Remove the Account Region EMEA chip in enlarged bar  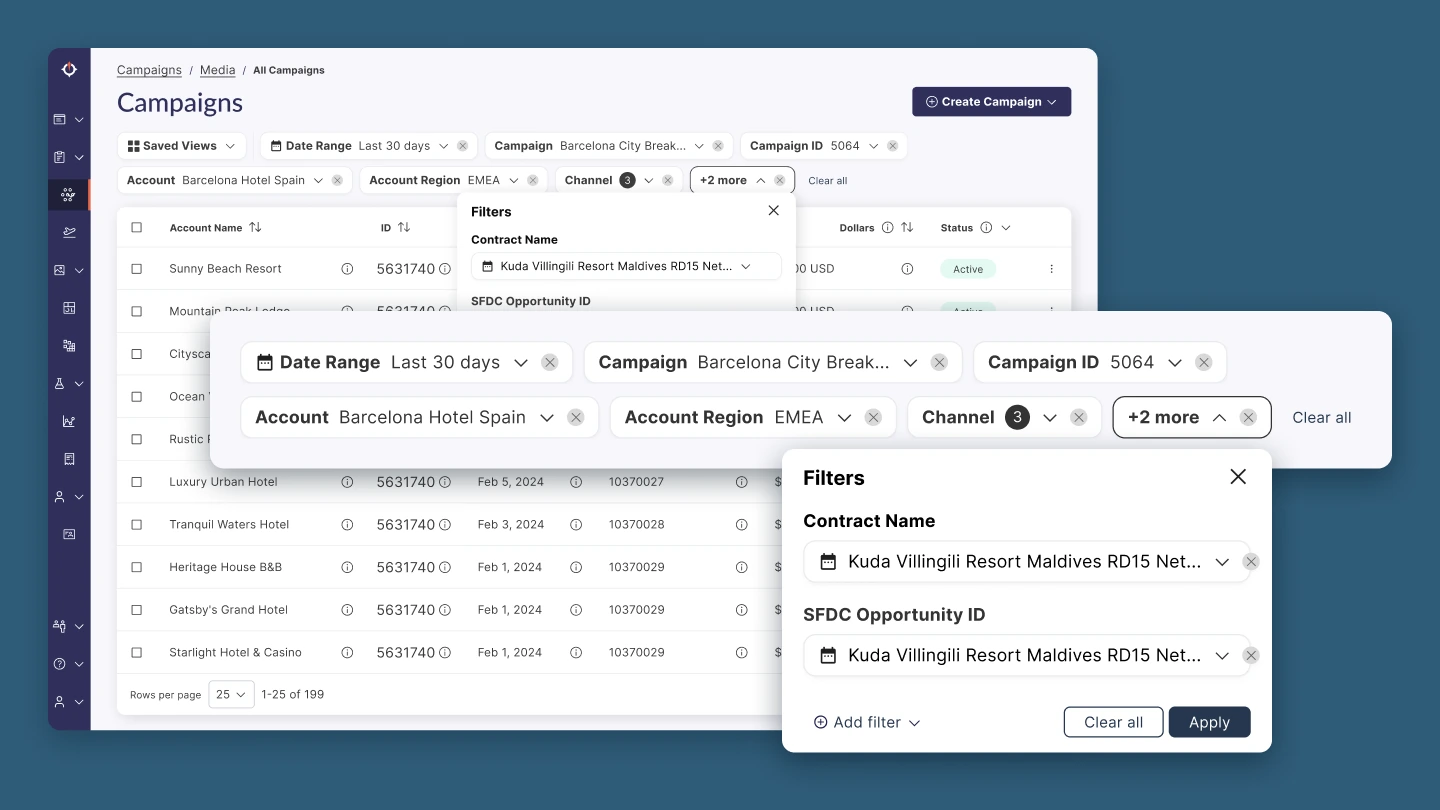pos(874,417)
